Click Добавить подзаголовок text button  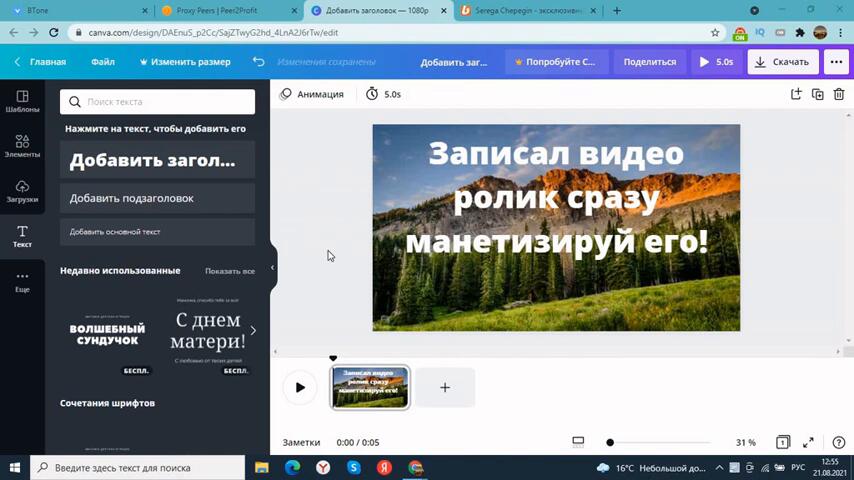pos(157,198)
